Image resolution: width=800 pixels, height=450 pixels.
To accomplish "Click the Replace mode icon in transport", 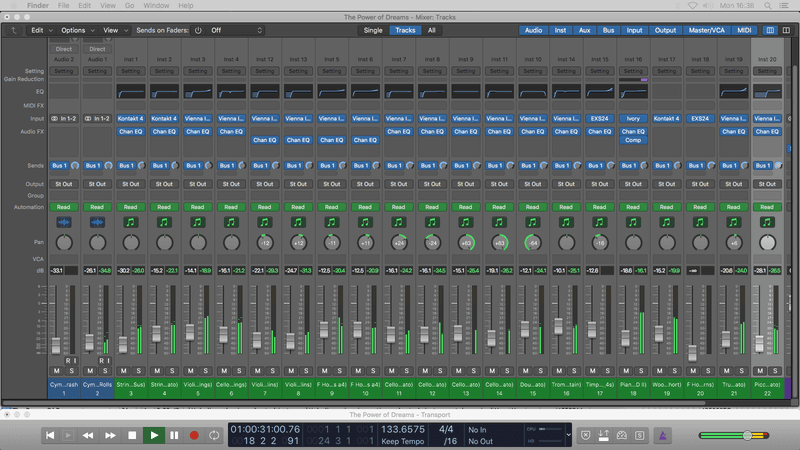I will pyautogui.click(x=586, y=435).
